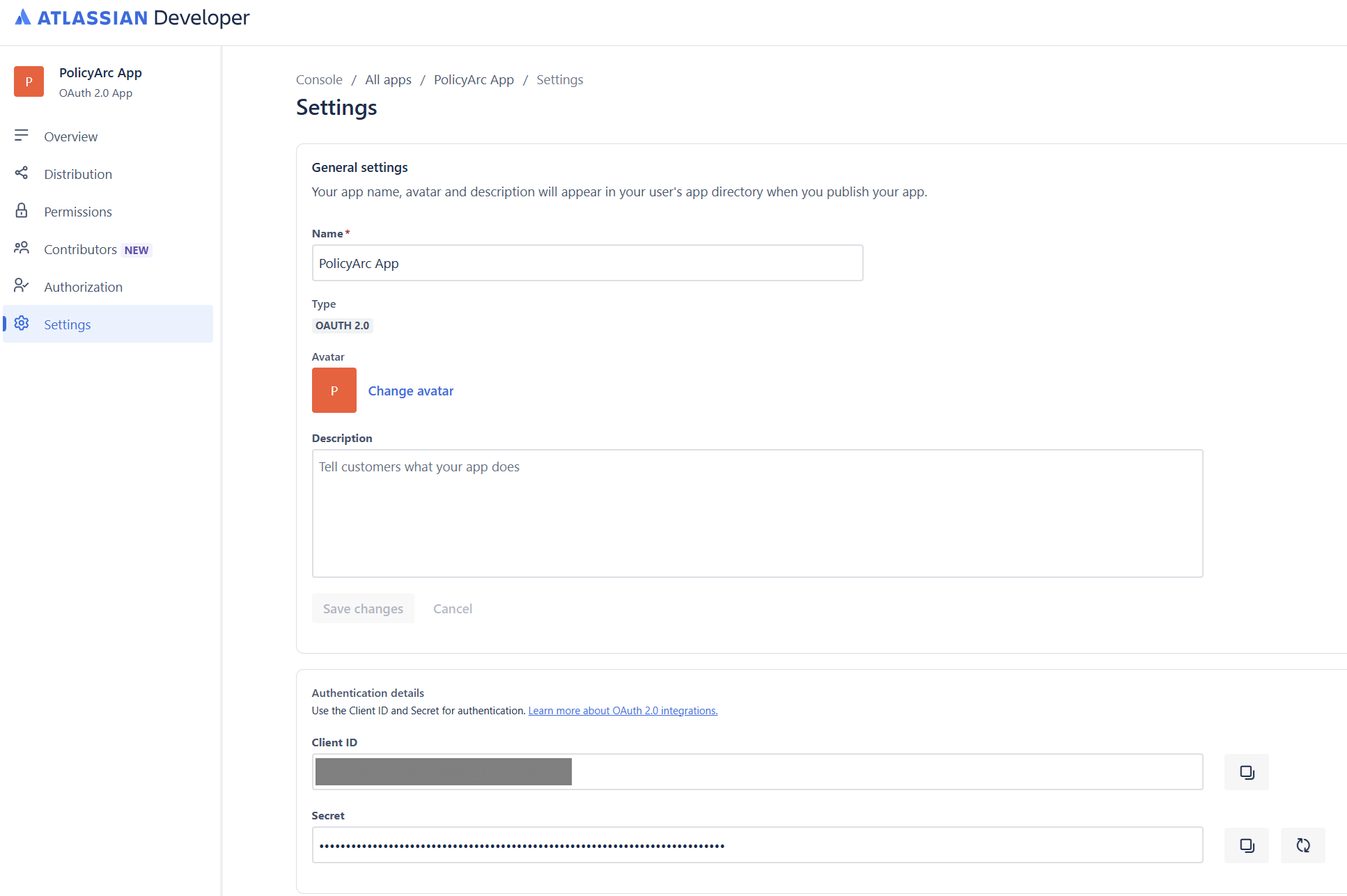This screenshot has width=1347, height=896.
Task: Click inside the Client ID field
Action: (758, 772)
